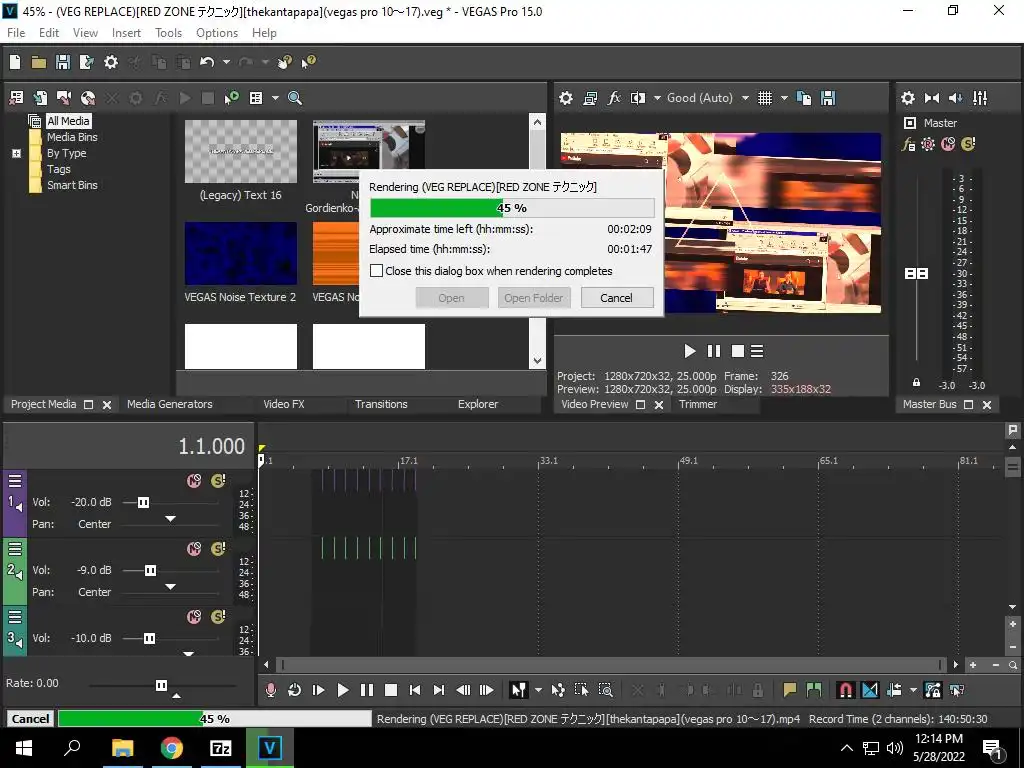Switch to the Media Generators tab
This screenshot has width=1024, height=768.
[x=170, y=404]
